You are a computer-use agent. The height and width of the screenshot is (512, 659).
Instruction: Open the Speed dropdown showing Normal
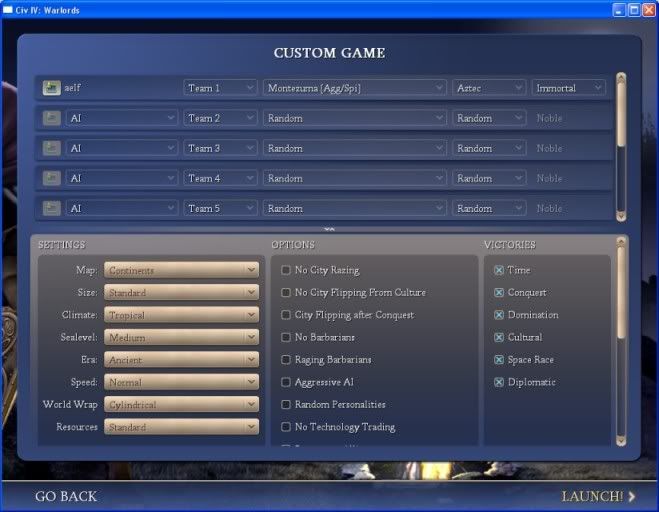click(182, 382)
